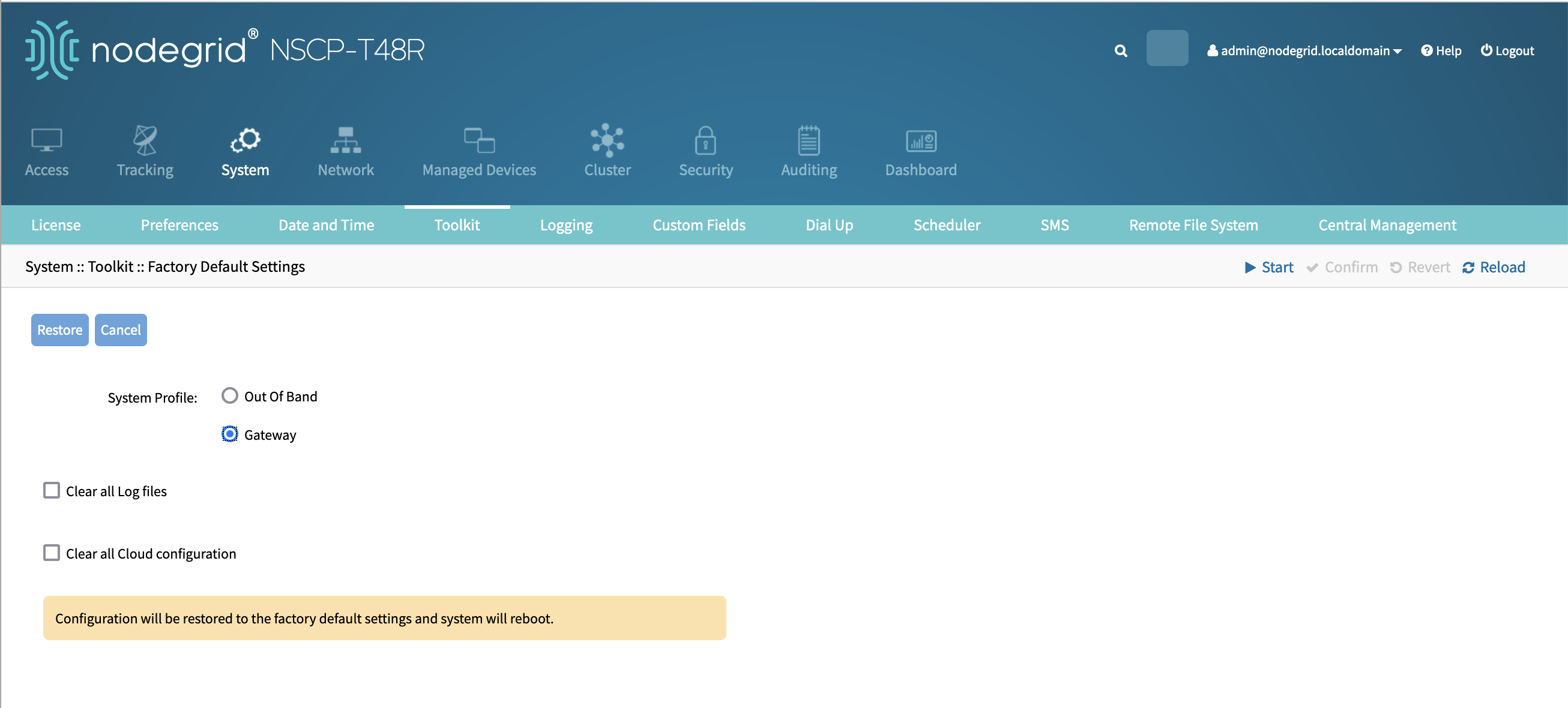The width and height of the screenshot is (1568, 708).
Task: Click the NSCP-T48R model name text
Action: coord(348,50)
